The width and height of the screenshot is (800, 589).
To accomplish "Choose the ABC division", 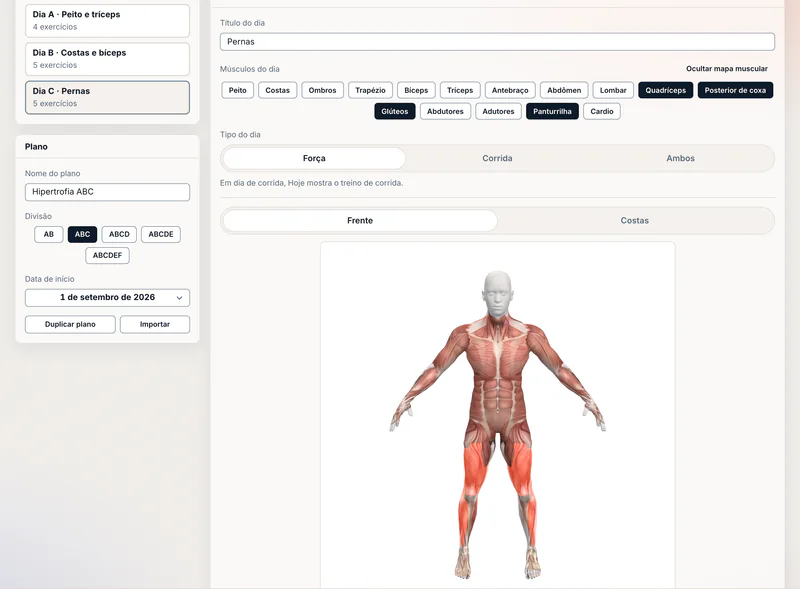I will tap(82, 234).
